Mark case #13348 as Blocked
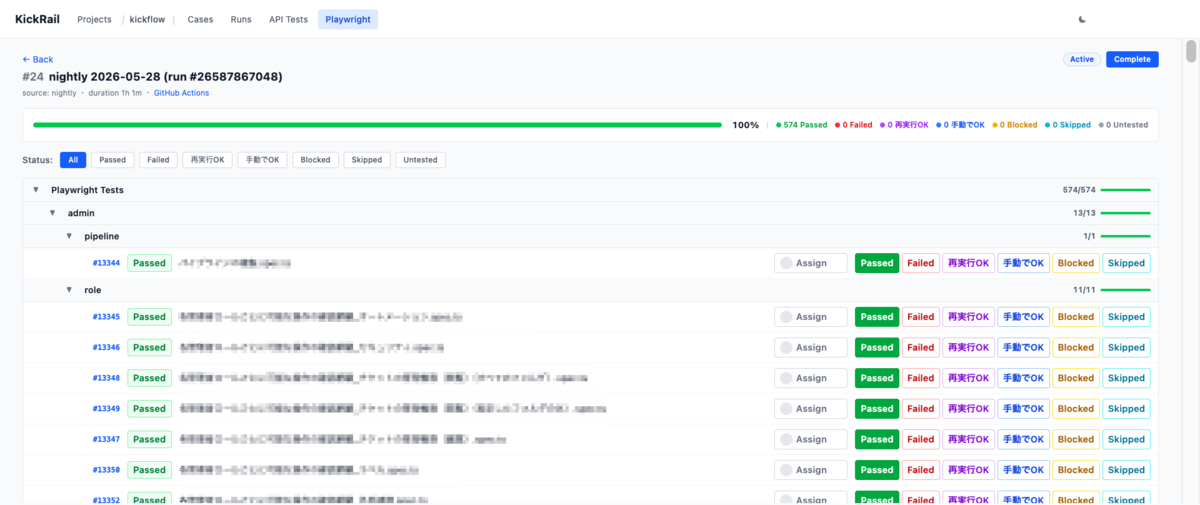 1076,378
